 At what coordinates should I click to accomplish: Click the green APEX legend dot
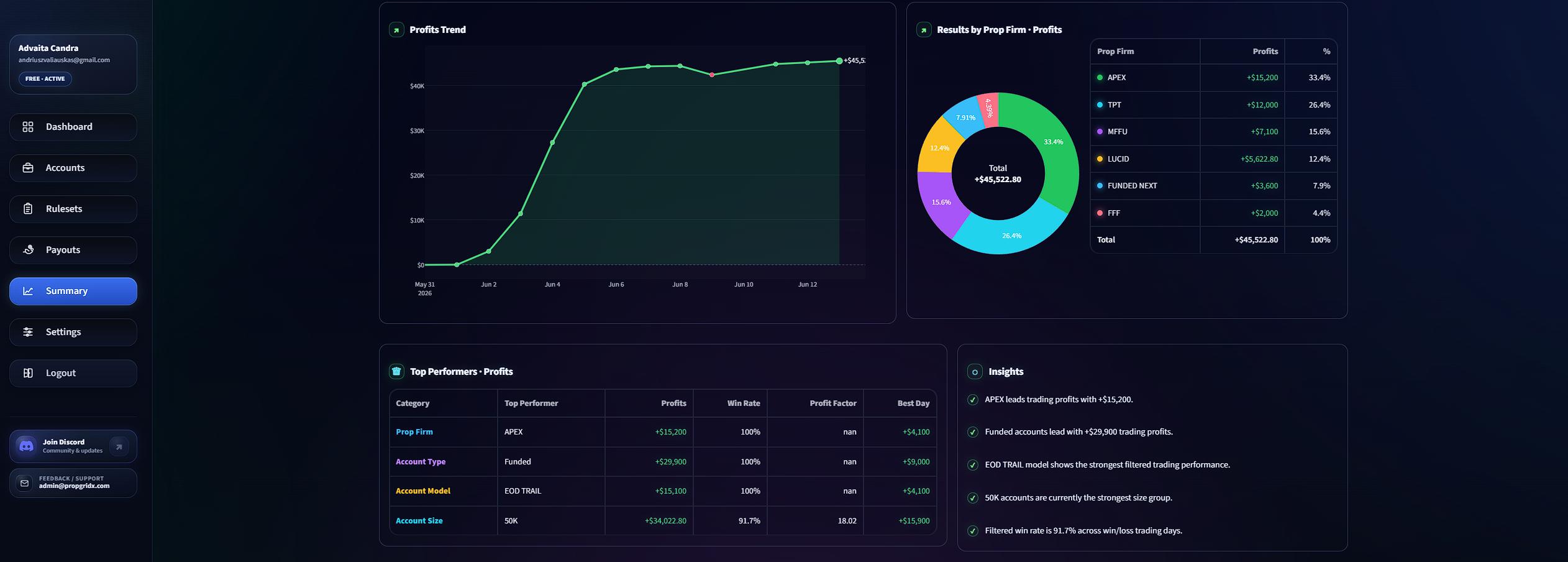1100,78
